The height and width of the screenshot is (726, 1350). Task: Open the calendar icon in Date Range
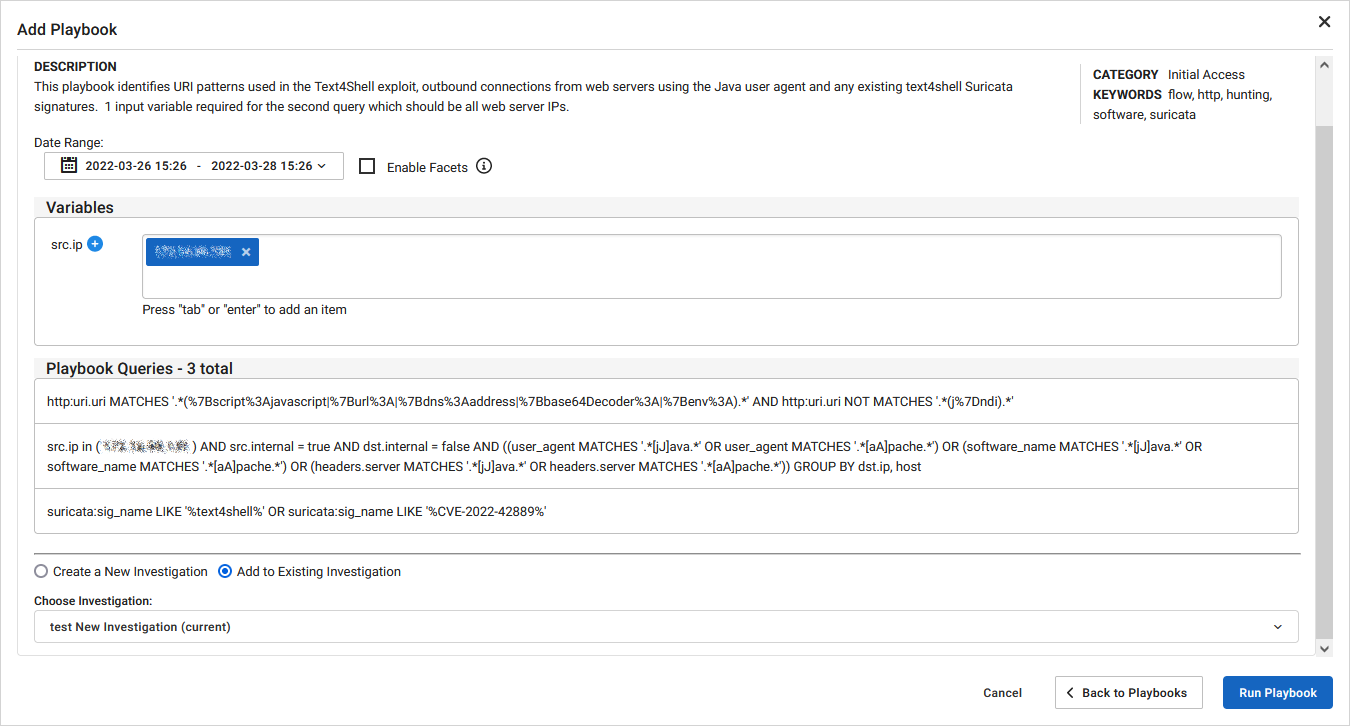[68, 166]
